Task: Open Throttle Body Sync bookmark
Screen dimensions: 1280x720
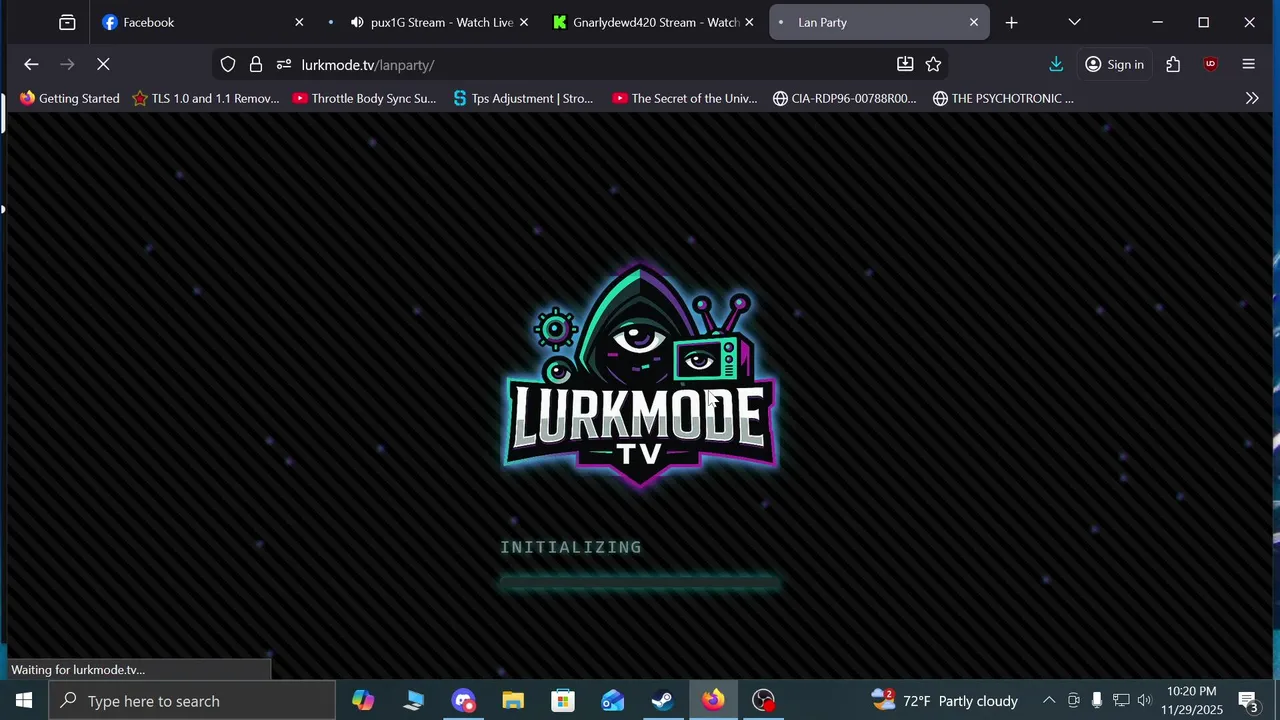Action: (x=364, y=98)
